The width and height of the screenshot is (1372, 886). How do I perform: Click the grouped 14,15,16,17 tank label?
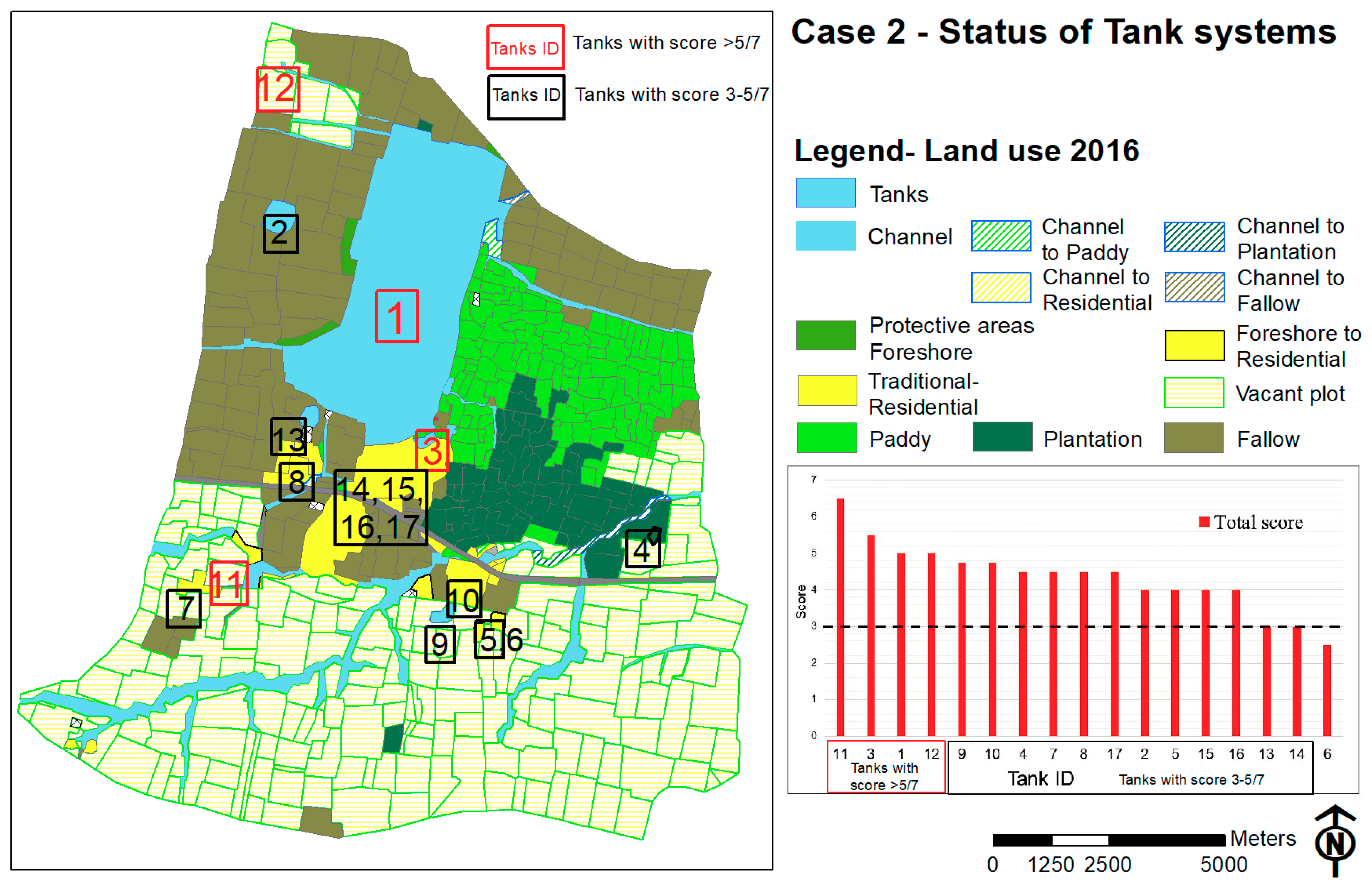[x=381, y=508]
